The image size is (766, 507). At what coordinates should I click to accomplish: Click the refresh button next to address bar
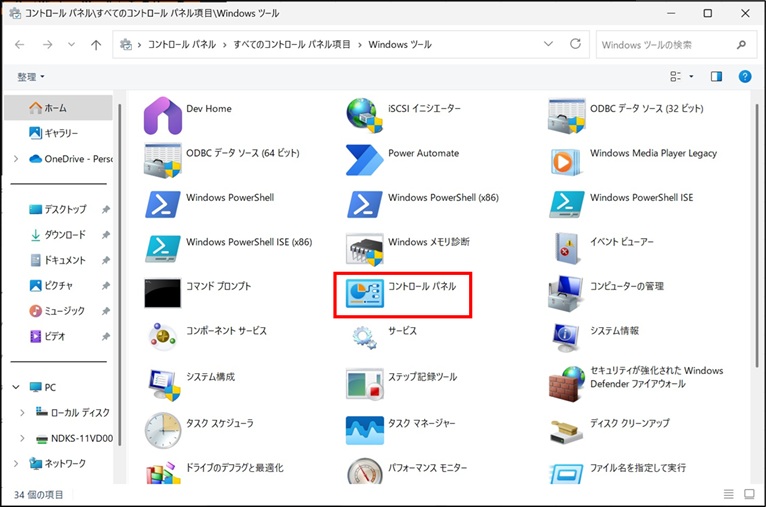click(x=575, y=45)
